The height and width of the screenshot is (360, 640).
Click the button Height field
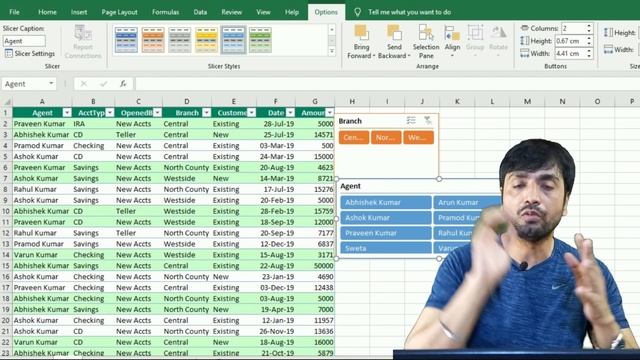(570, 41)
